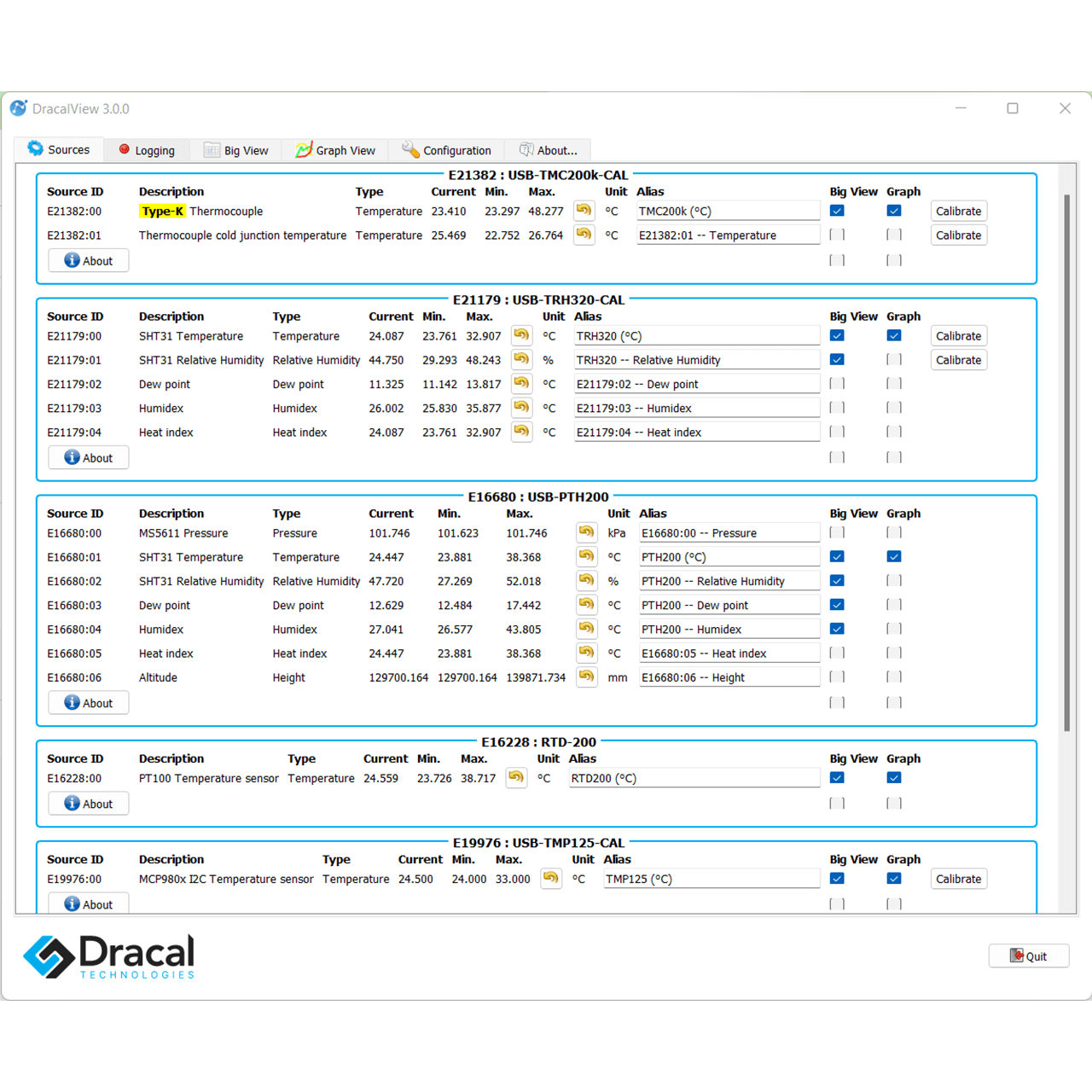The width and height of the screenshot is (1092, 1092).
Task: Click the sources list vertical scrollbar
Action: (x=1066, y=462)
